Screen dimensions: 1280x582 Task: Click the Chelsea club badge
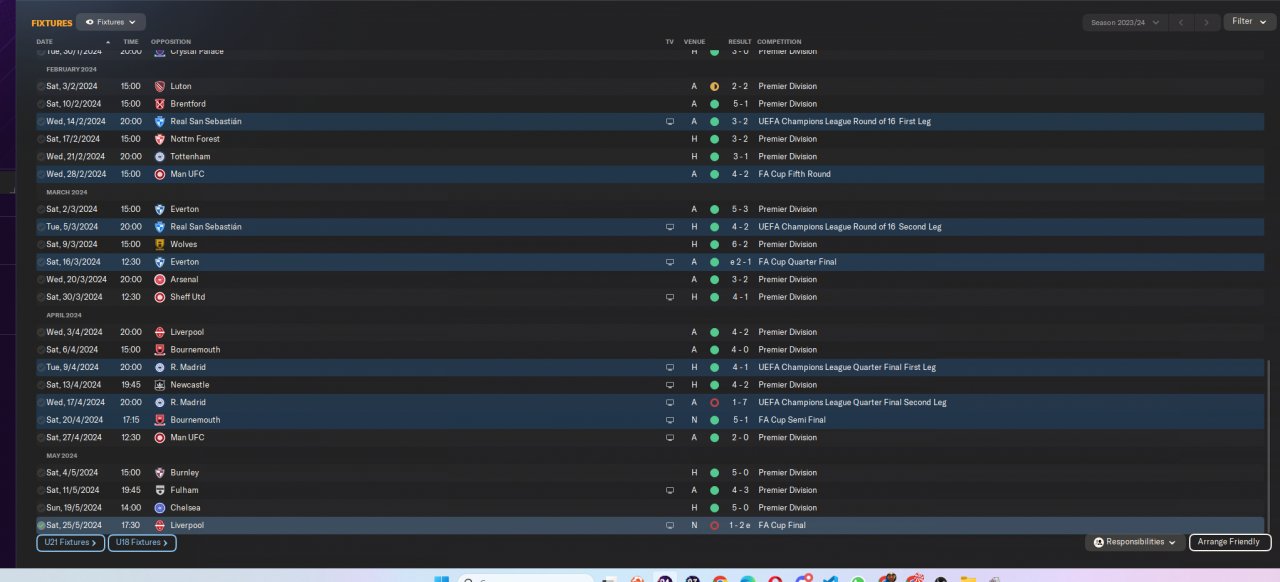[x=160, y=508]
